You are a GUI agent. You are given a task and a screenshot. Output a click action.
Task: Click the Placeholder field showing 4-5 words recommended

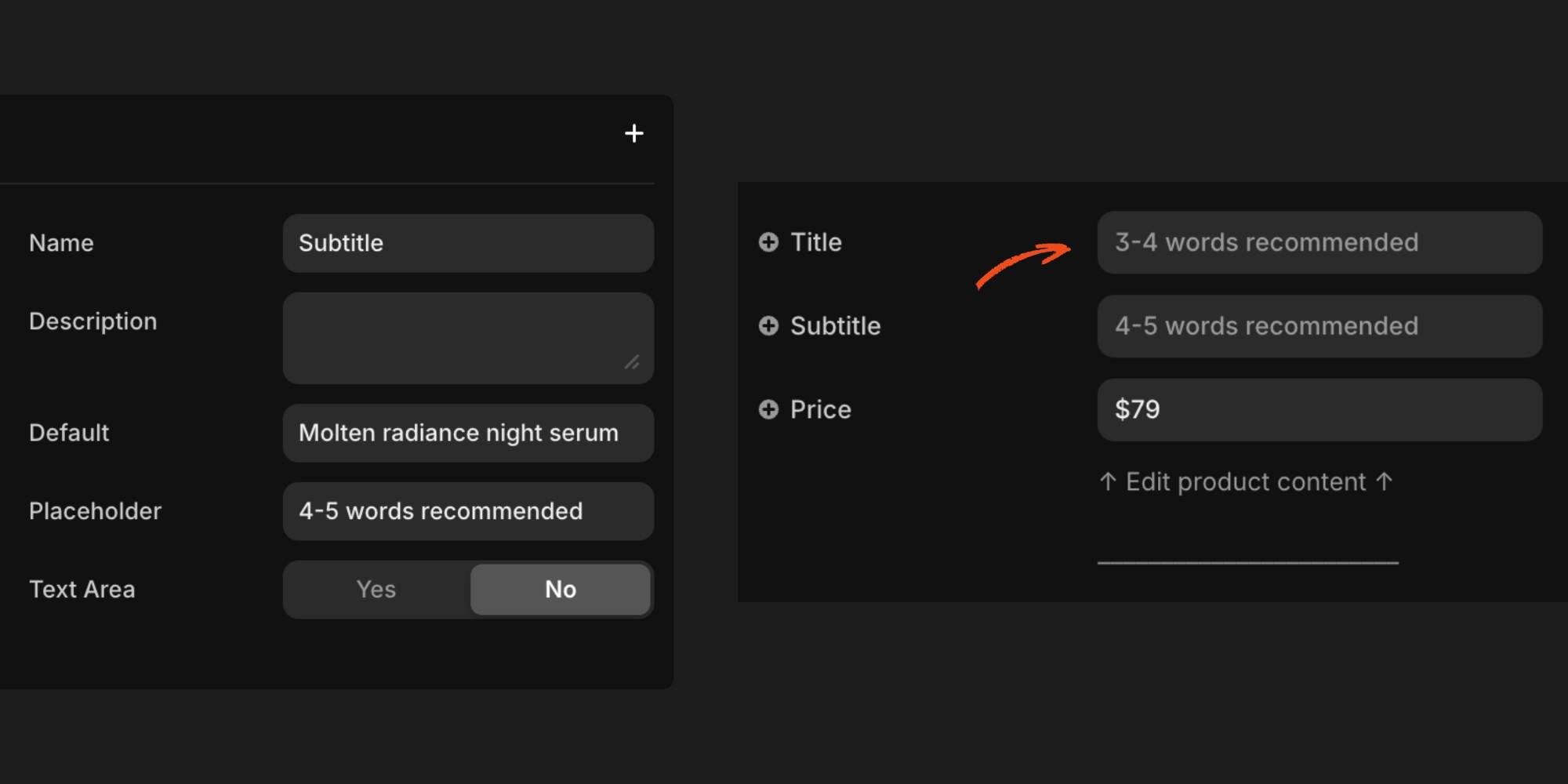click(x=468, y=511)
